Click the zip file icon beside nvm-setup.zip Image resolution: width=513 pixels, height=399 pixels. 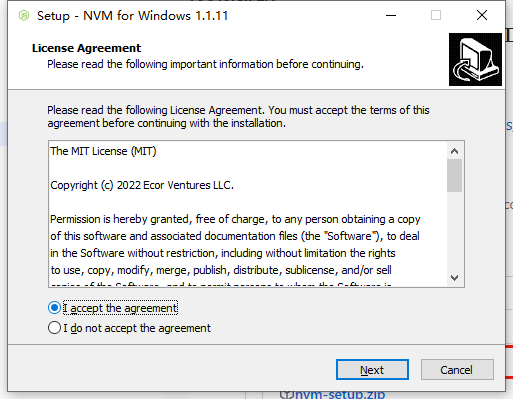pos(285,395)
